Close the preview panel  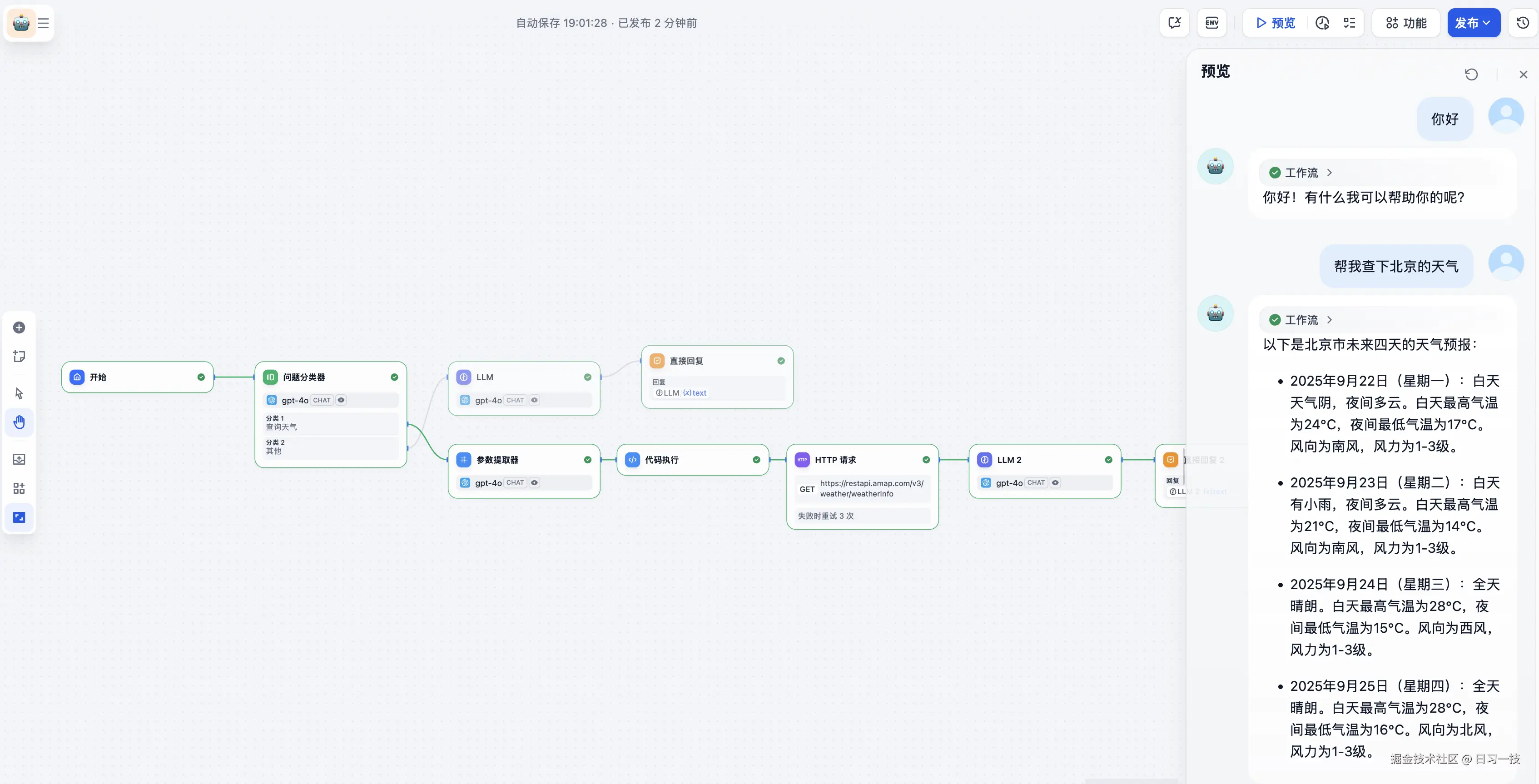[x=1524, y=74]
